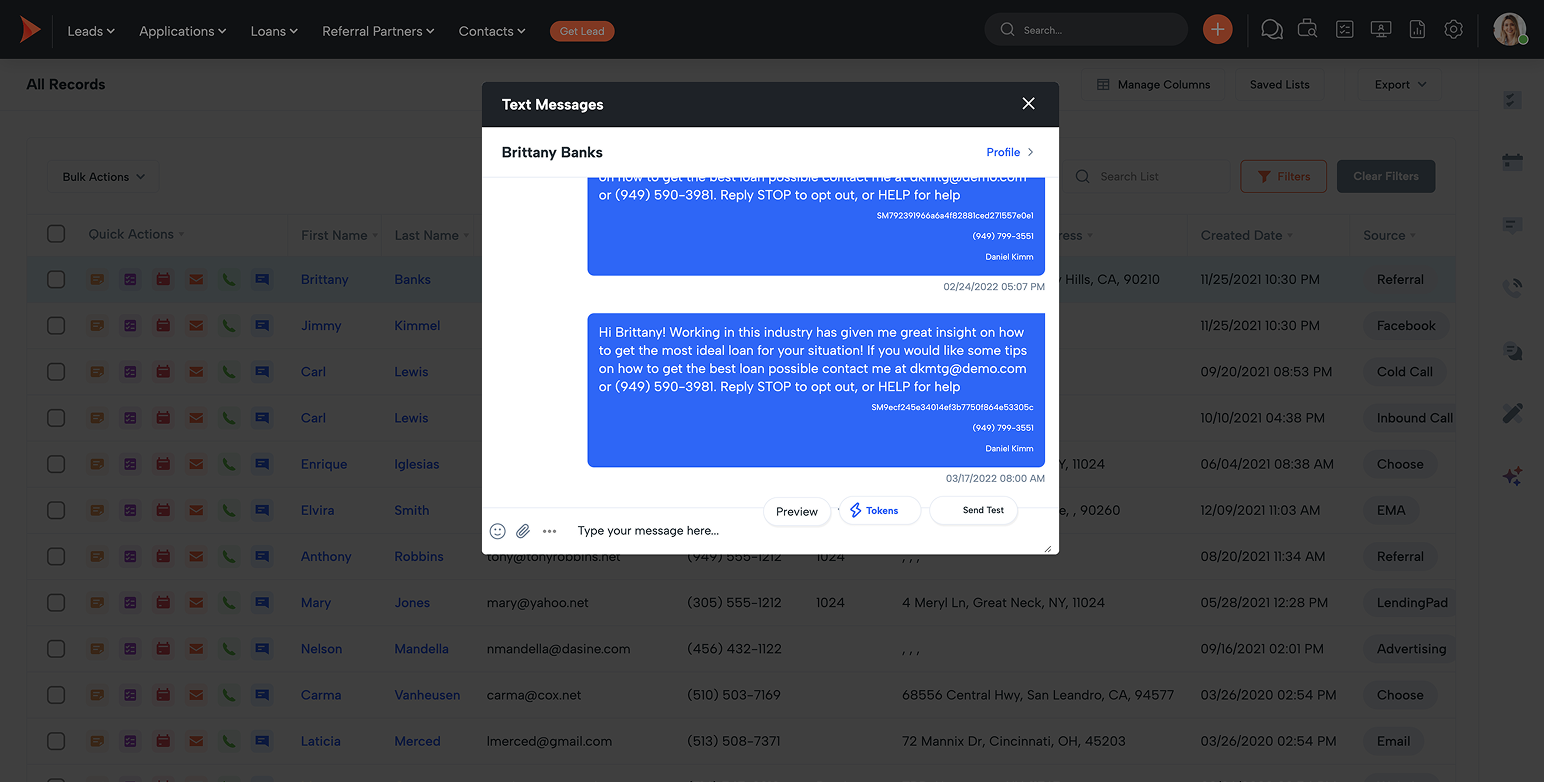
Task: Click the note icon in Nelson Mandella row
Action: coord(97,649)
